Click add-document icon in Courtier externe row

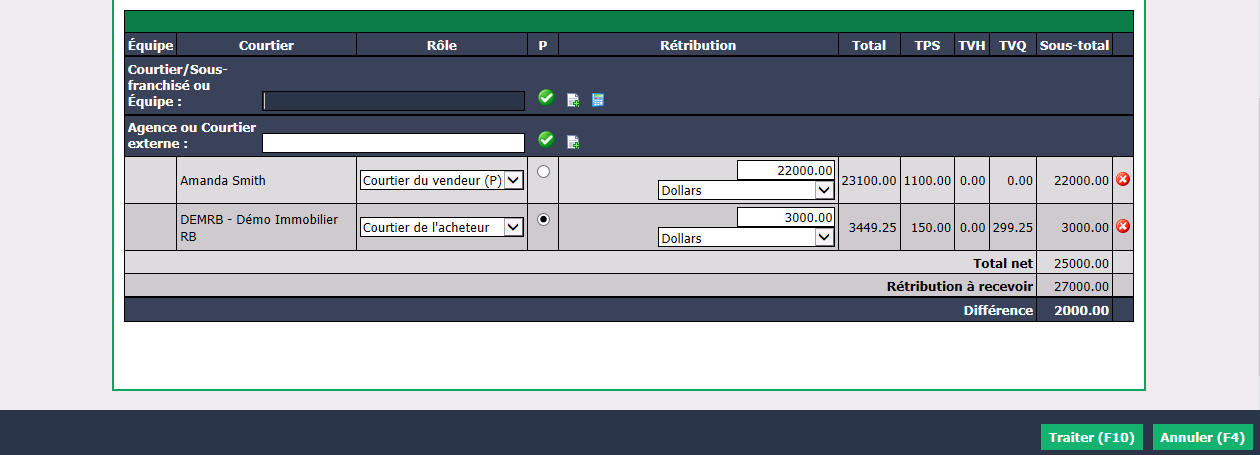[x=573, y=142]
